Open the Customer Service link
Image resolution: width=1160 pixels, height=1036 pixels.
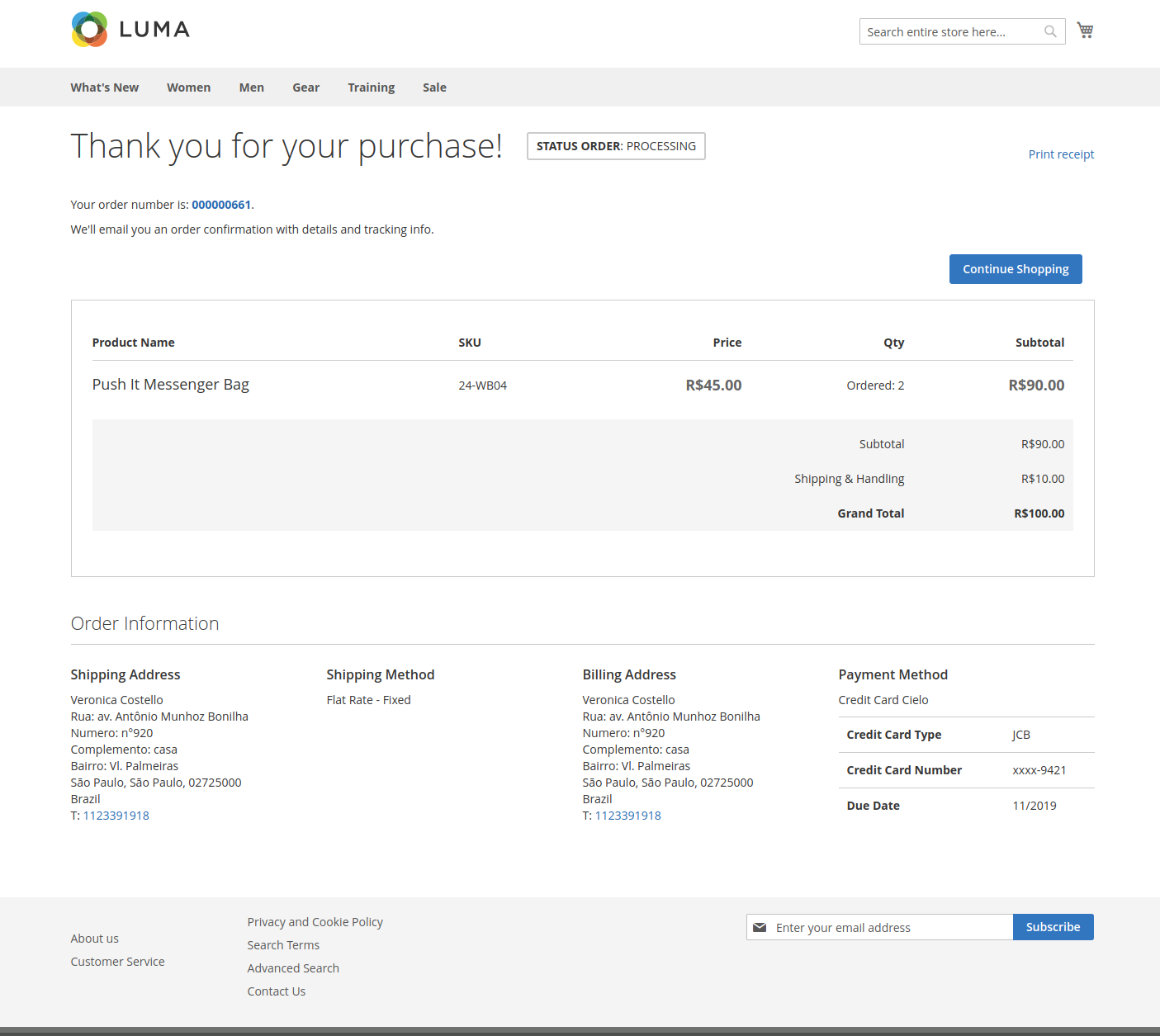pyautogui.click(x=118, y=962)
